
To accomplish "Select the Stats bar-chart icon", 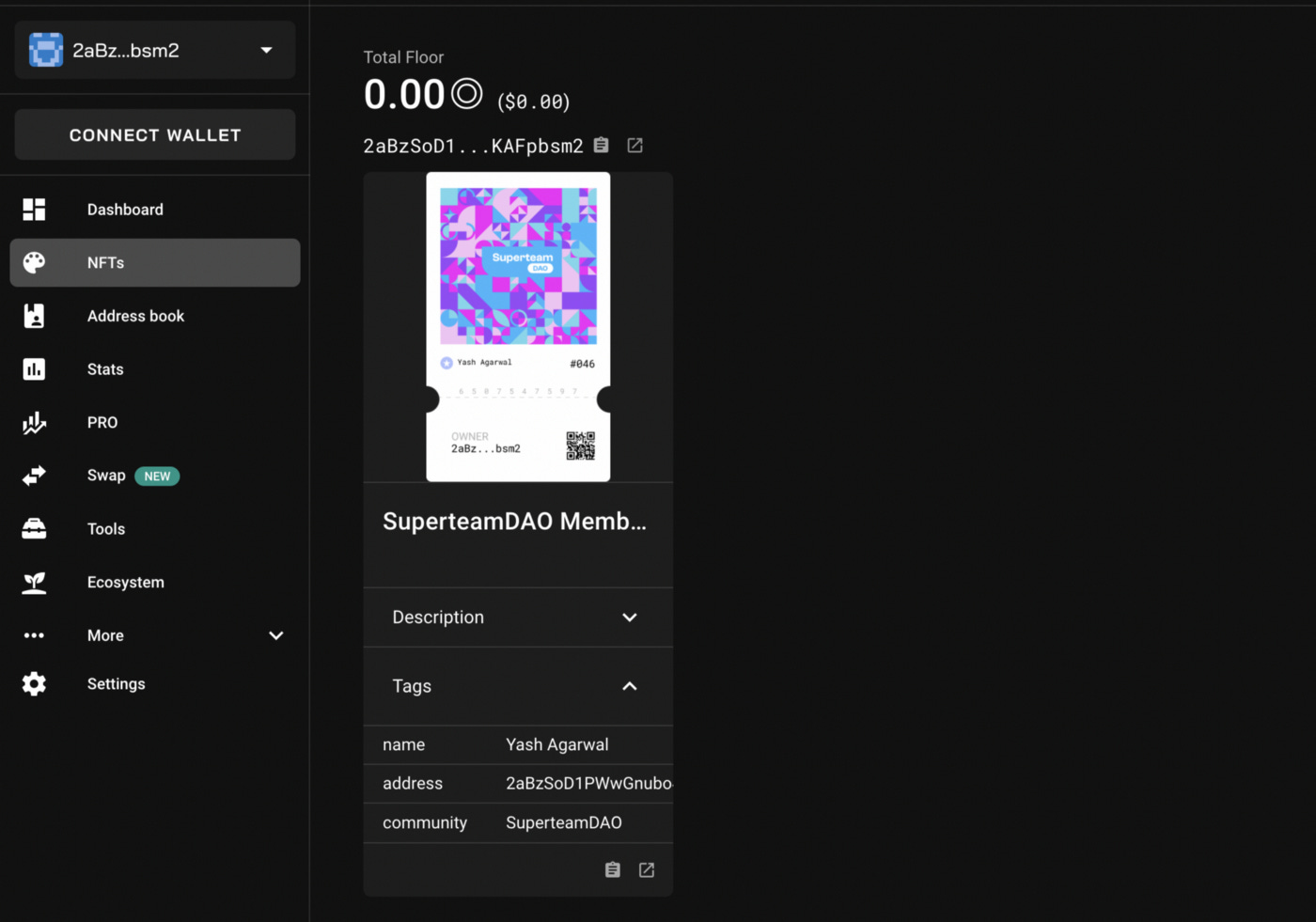I will tap(34, 368).
